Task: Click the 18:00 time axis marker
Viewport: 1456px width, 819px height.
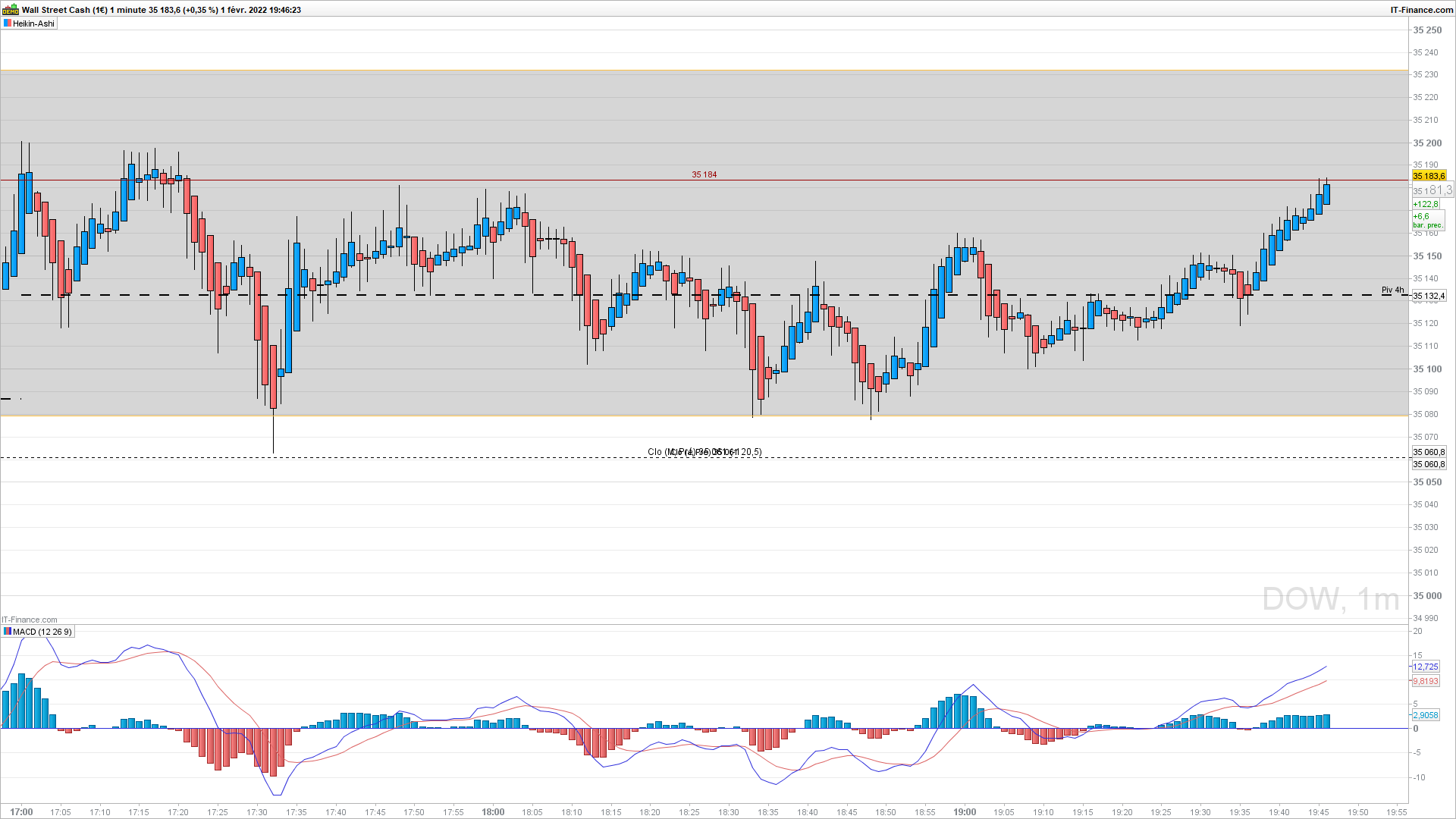Action: 493,811
